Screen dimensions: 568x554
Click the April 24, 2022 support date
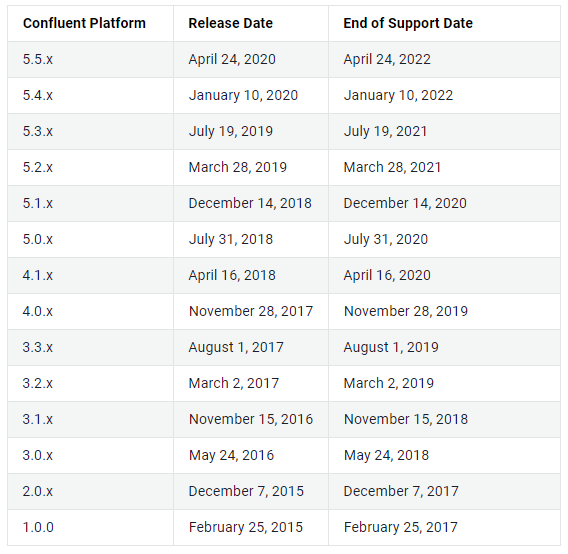pos(387,59)
